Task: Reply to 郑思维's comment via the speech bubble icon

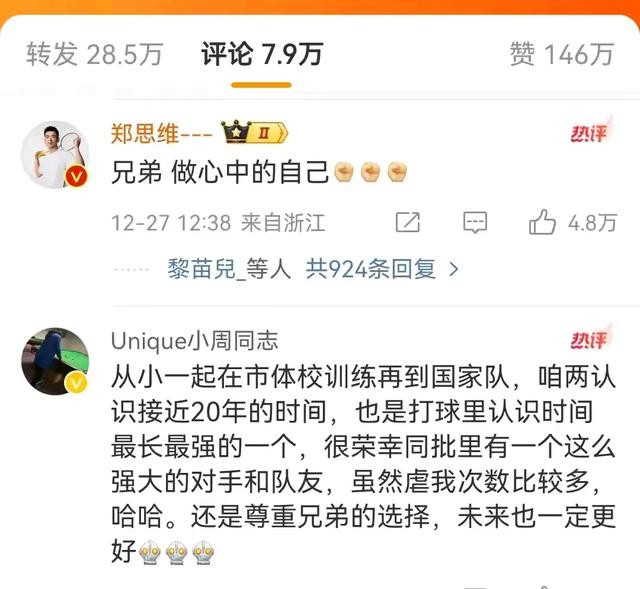Action: pos(475,223)
